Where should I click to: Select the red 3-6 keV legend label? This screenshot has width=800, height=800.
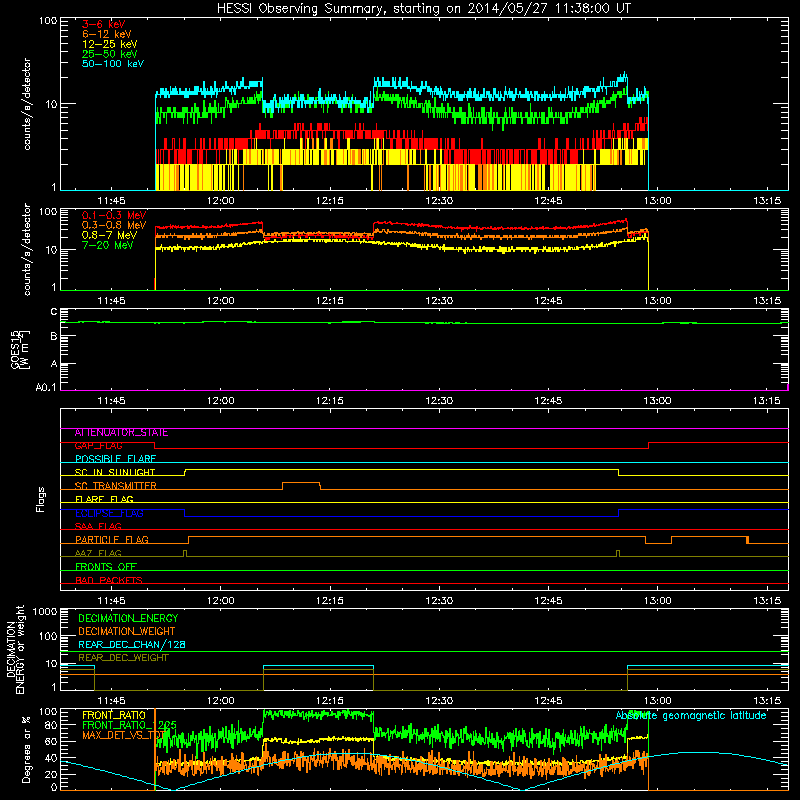click(x=104, y=24)
